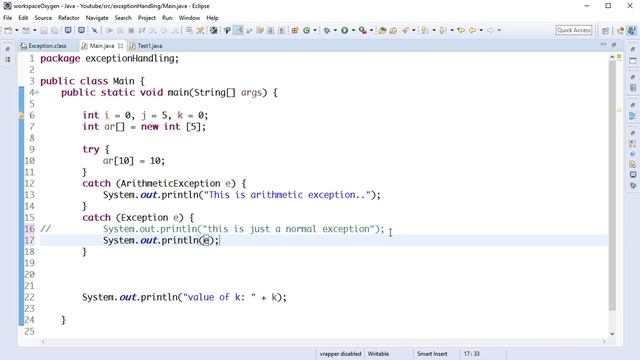The height and width of the screenshot is (360, 640).
Task: Open the File menu
Action: [7, 18]
